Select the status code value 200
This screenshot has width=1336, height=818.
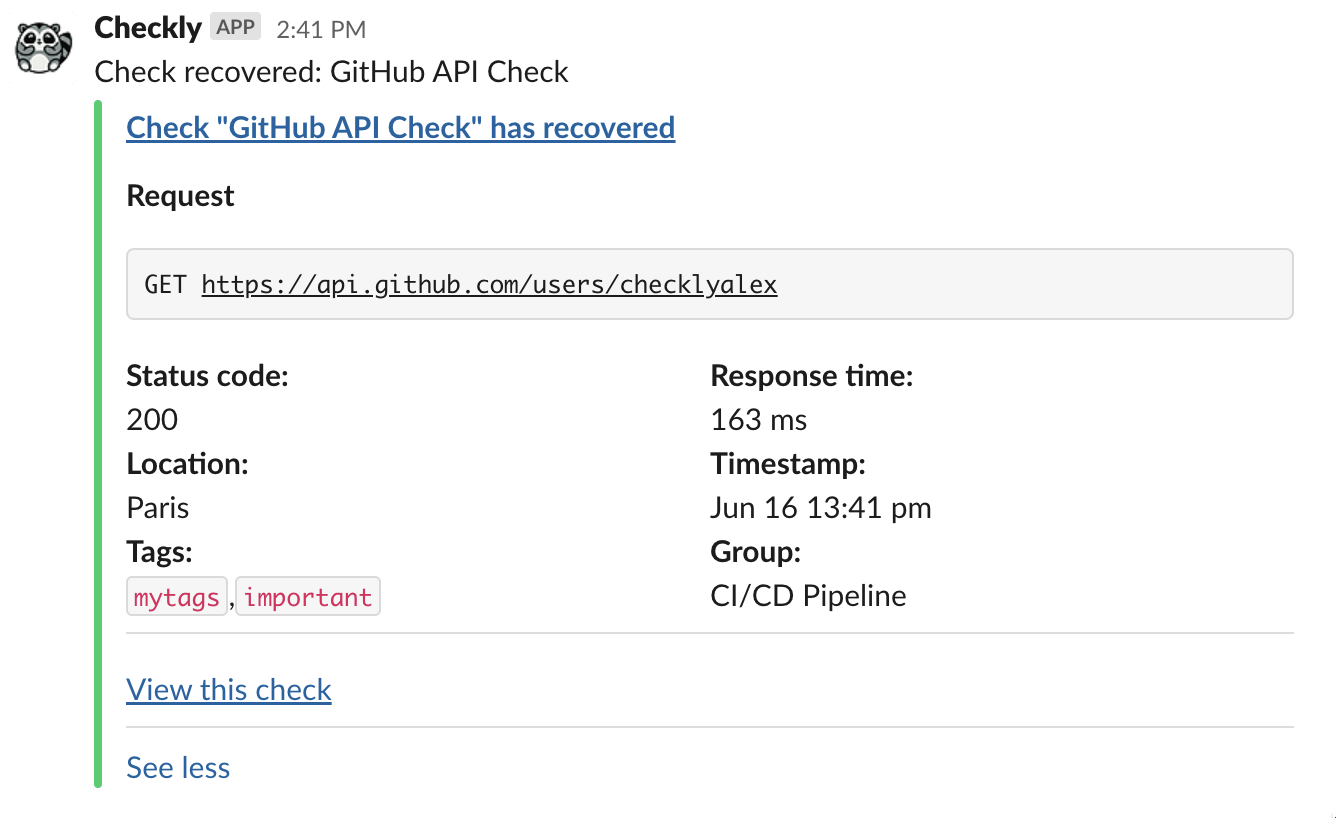click(x=151, y=419)
